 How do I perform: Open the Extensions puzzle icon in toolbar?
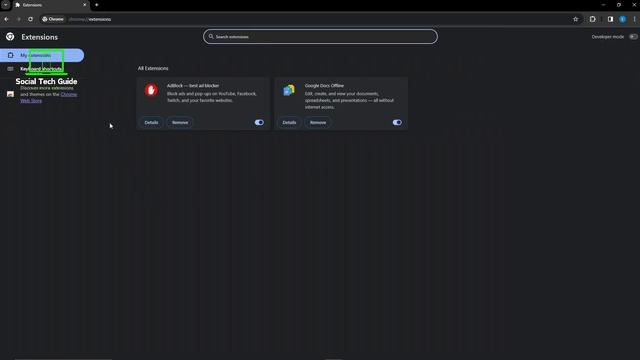[593, 19]
